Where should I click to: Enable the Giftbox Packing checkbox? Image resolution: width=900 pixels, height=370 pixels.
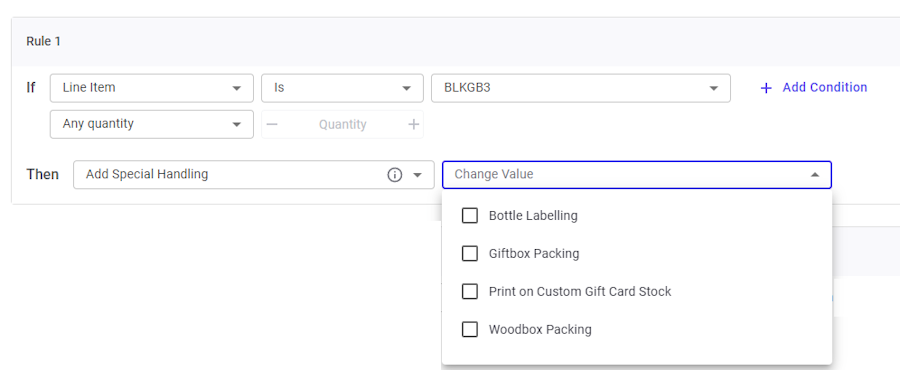coord(470,254)
